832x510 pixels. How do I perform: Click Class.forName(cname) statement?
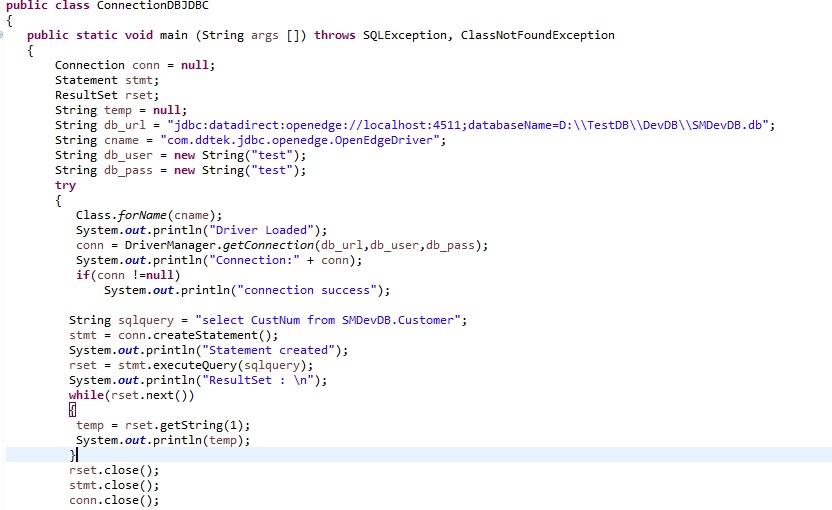point(149,215)
